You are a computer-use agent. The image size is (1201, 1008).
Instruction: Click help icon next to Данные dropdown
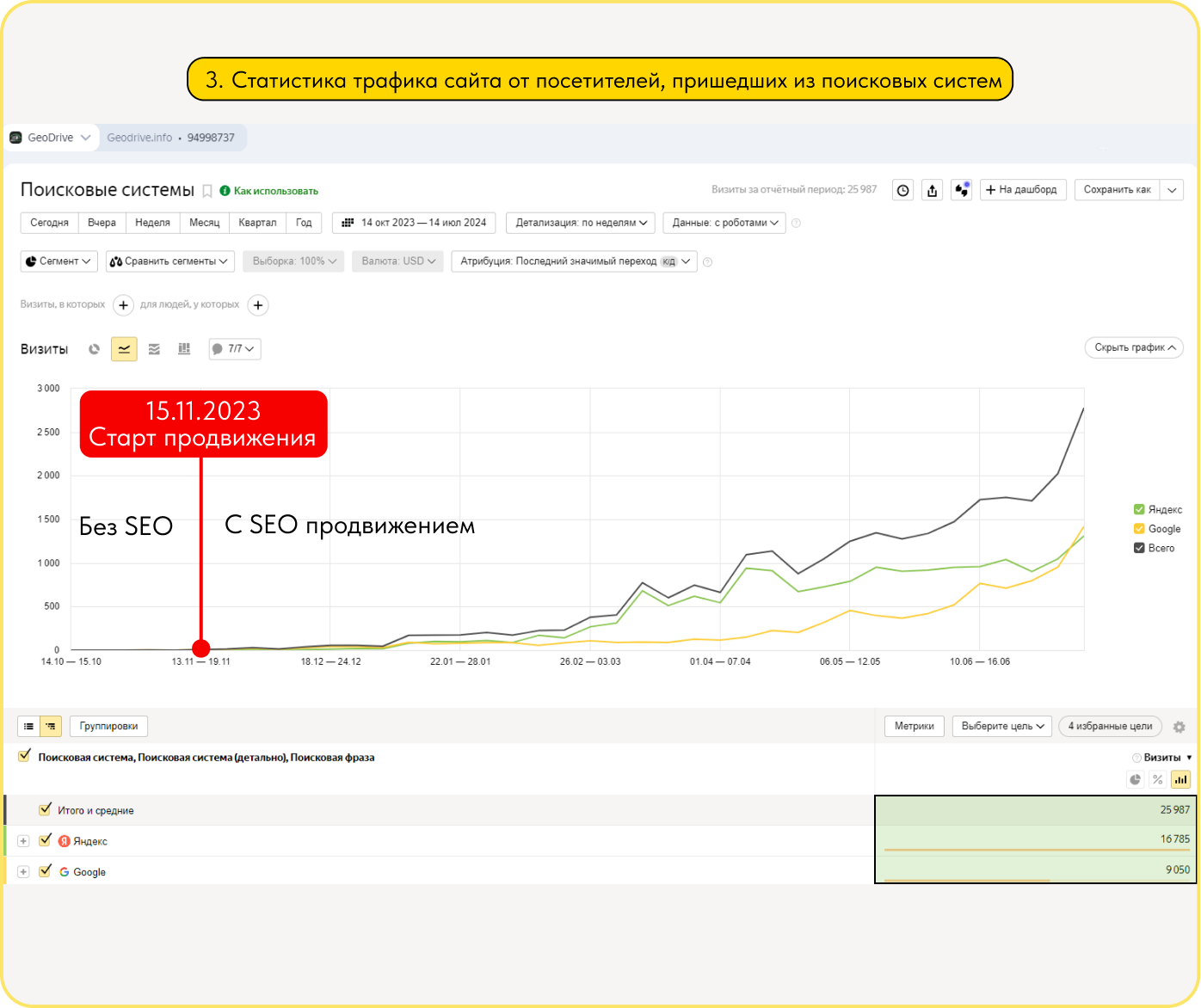(x=796, y=223)
